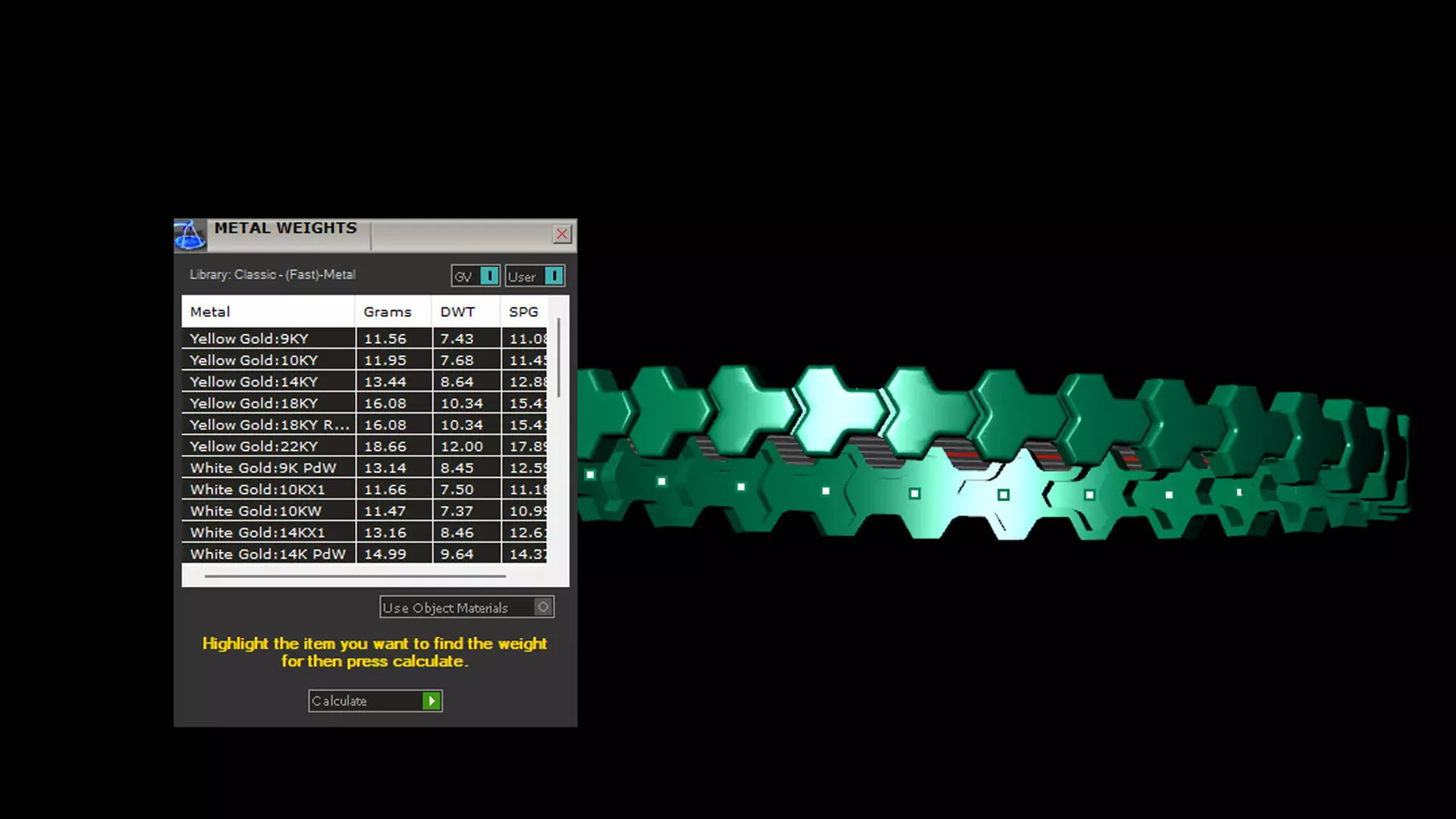Toggle the GV library switch
Image resolution: width=1456 pixels, height=819 pixels.
(489, 276)
